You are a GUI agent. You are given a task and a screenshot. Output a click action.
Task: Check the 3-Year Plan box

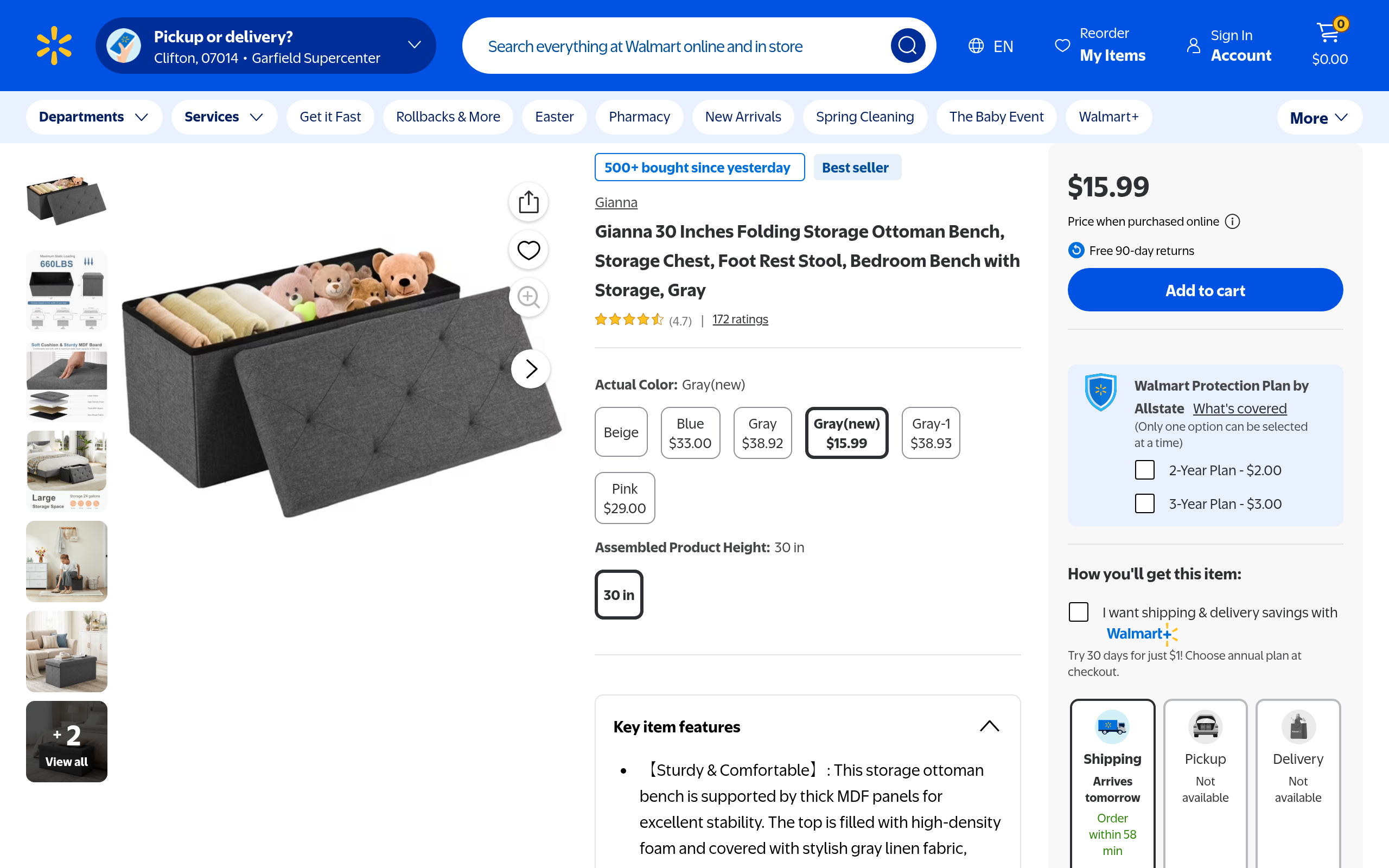tap(1144, 503)
